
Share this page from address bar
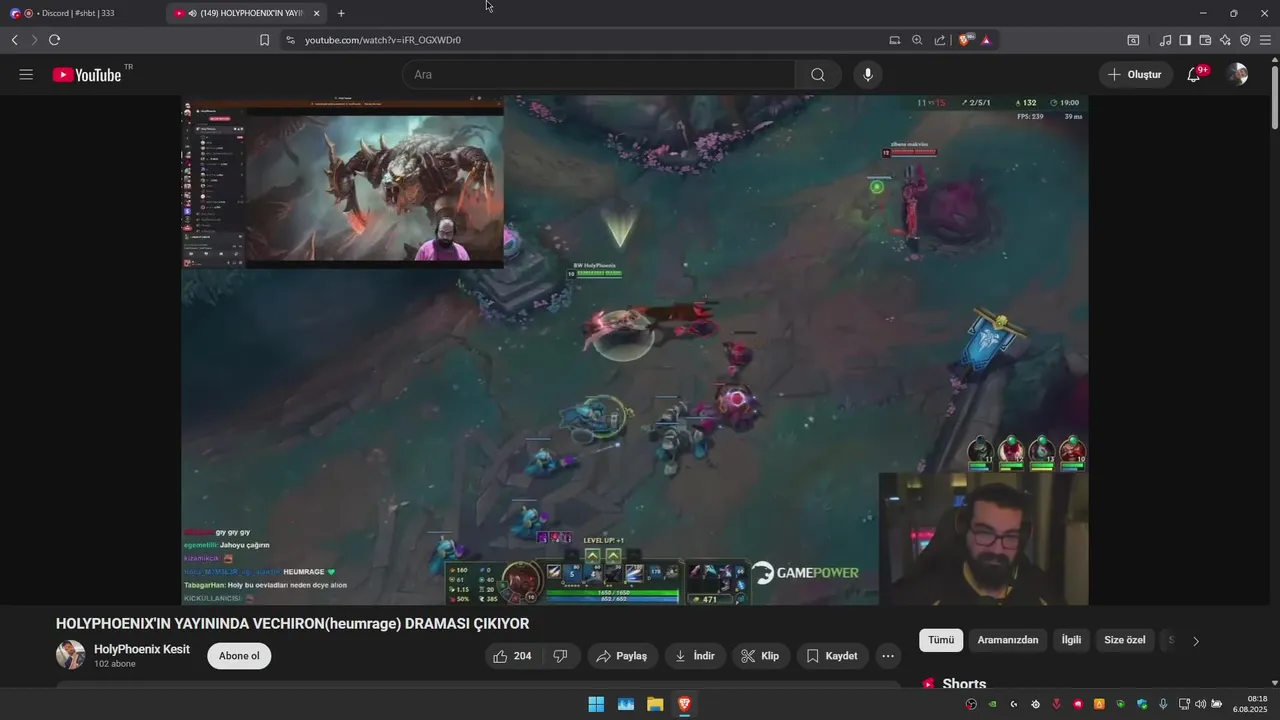[940, 40]
